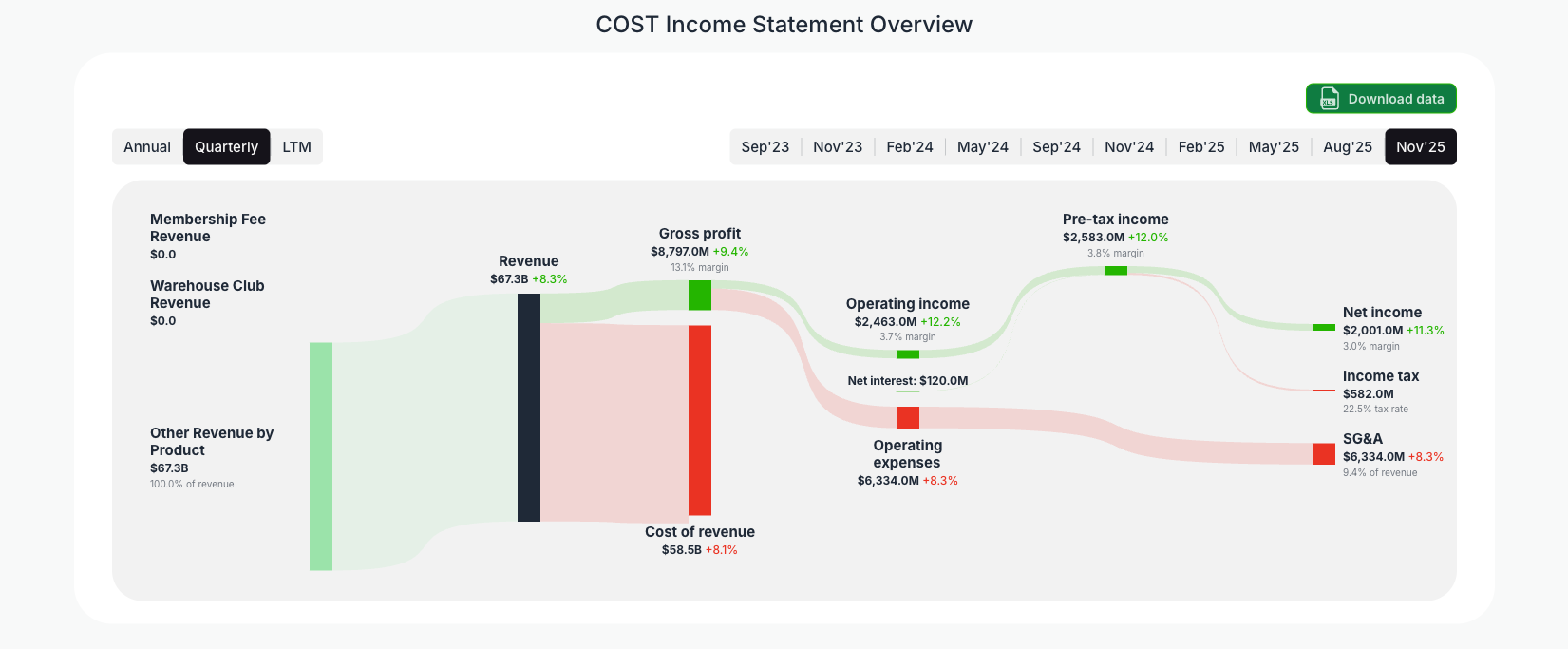Screen dimensions: 1568x649
Task: Select the Nov'23 quarter
Action: tap(838, 147)
